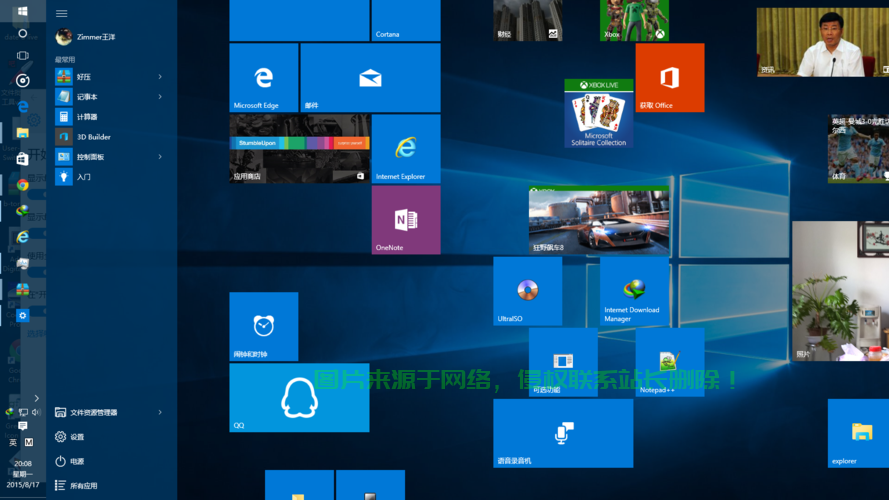Open the Internet Explorer tile
The image size is (889, 500).
(406, 149)
